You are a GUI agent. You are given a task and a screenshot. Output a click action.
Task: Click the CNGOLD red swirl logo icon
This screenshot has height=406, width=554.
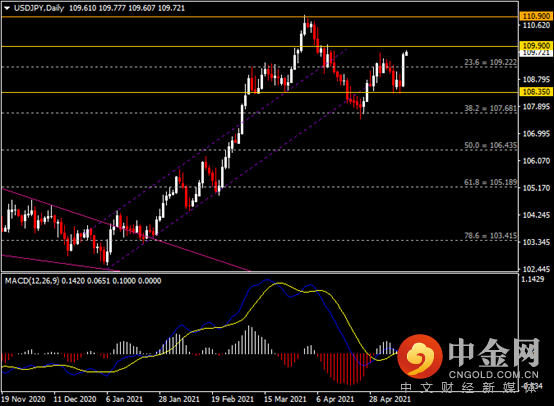tap(420, 356)
